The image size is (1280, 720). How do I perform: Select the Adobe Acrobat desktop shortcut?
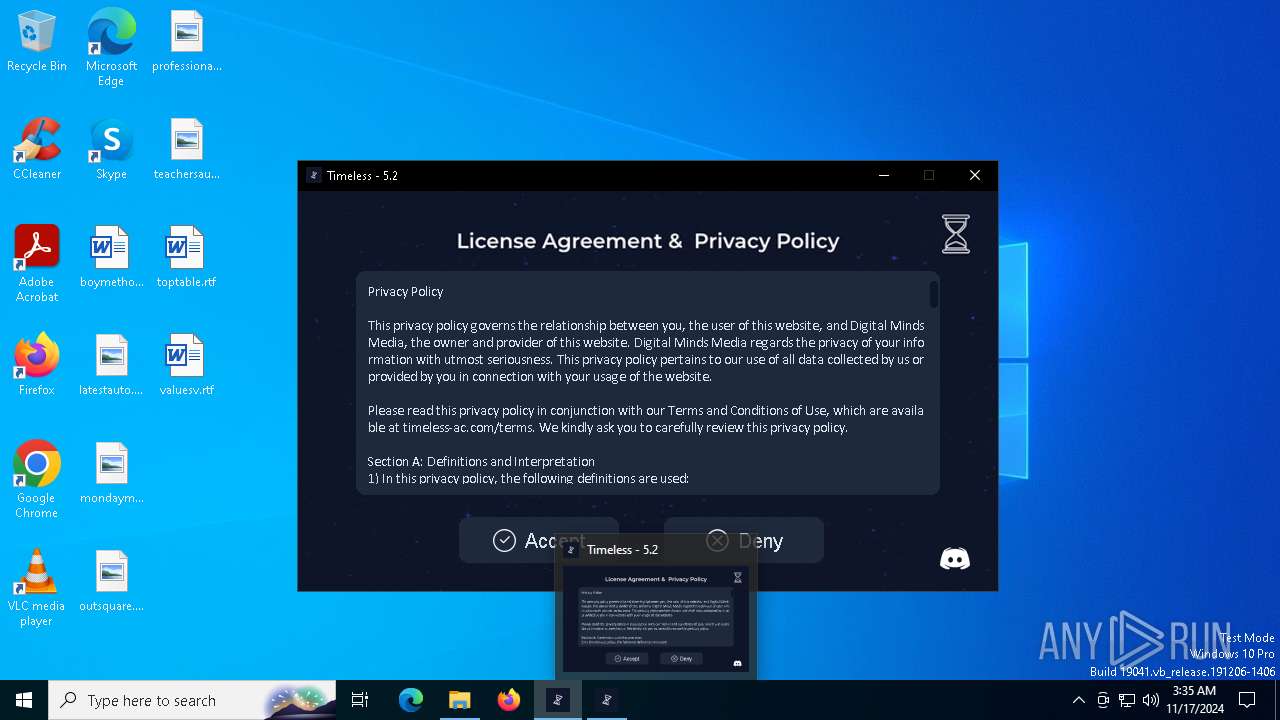[37, 264]
